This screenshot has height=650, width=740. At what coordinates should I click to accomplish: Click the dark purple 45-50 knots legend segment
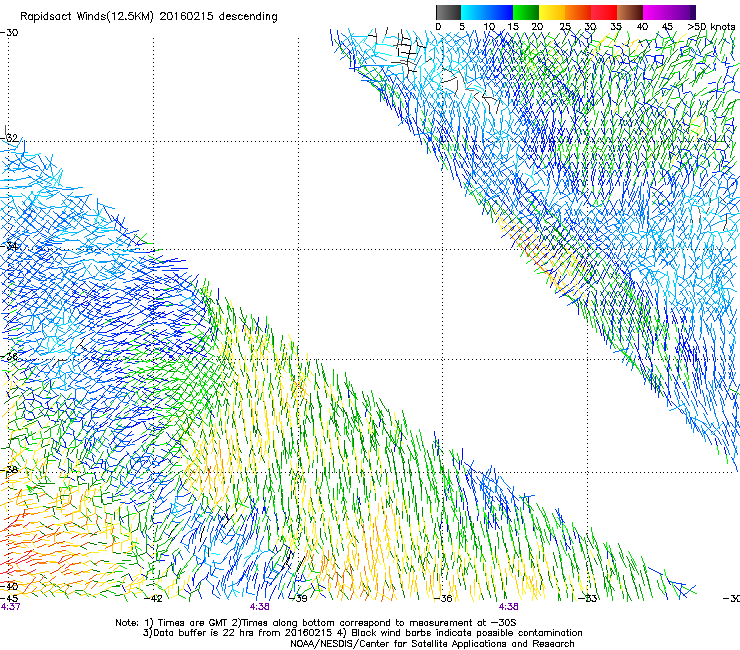tap(682, 12)
